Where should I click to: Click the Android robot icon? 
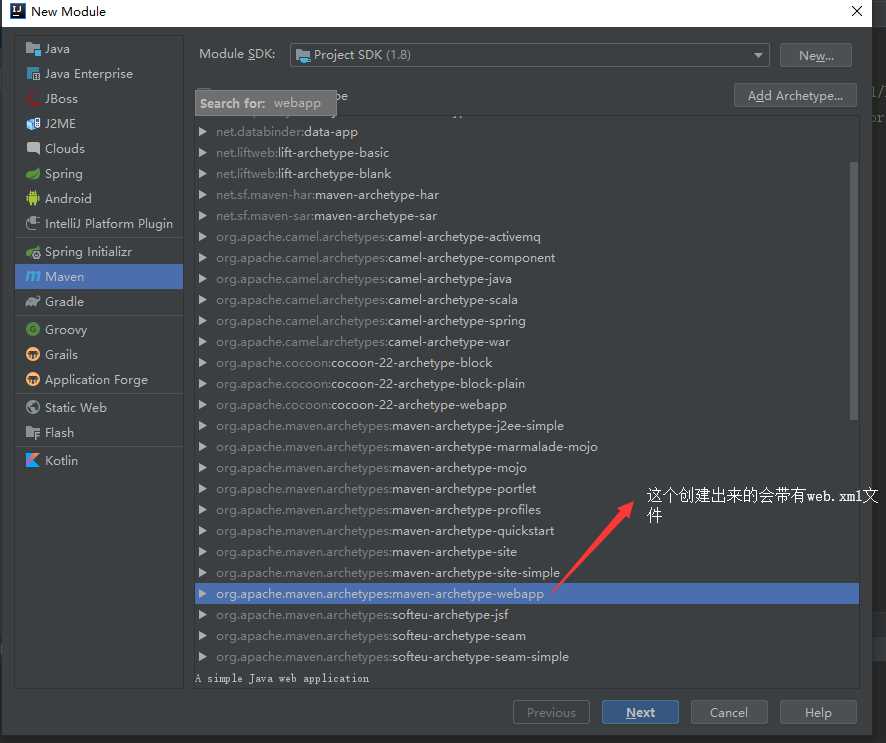click(33, 198)
